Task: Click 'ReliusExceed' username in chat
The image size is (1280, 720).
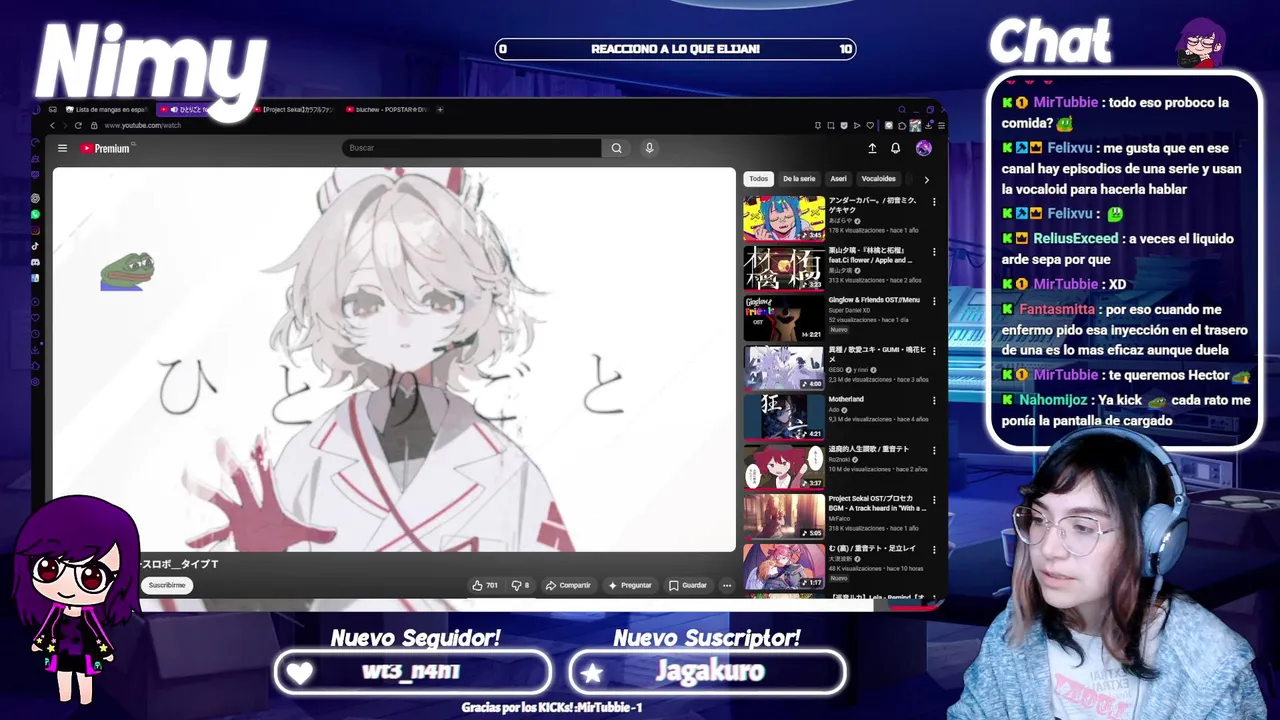Action: click(1075, 239)
